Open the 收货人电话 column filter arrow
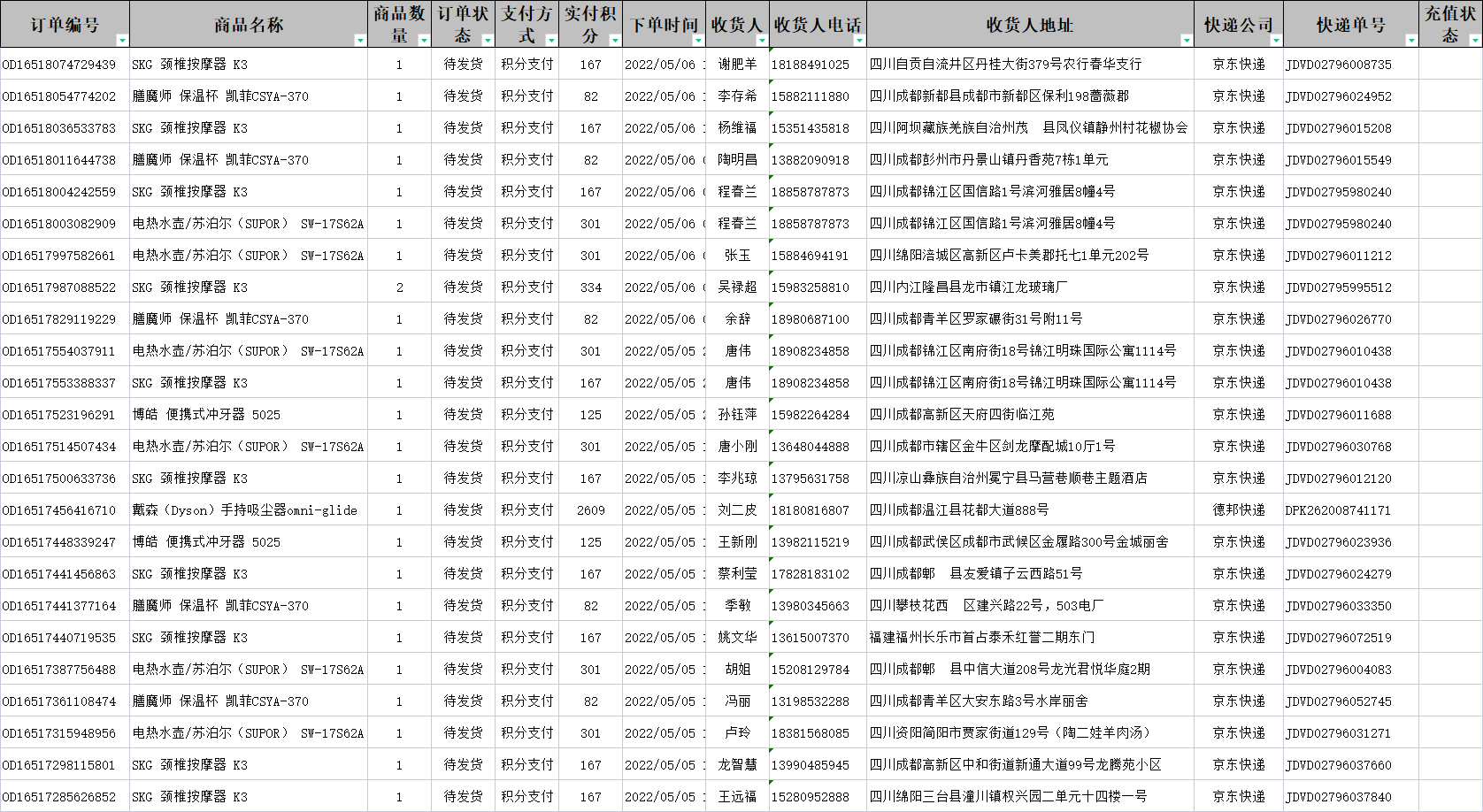The image size is (1483, 812). pos(859,41)
